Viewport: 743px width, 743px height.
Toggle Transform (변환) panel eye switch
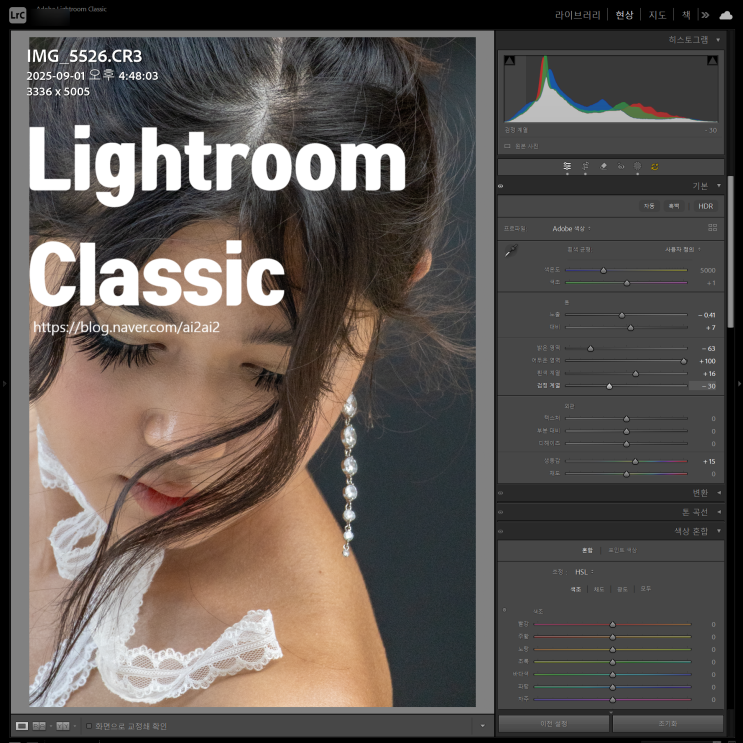pos(500,493)
